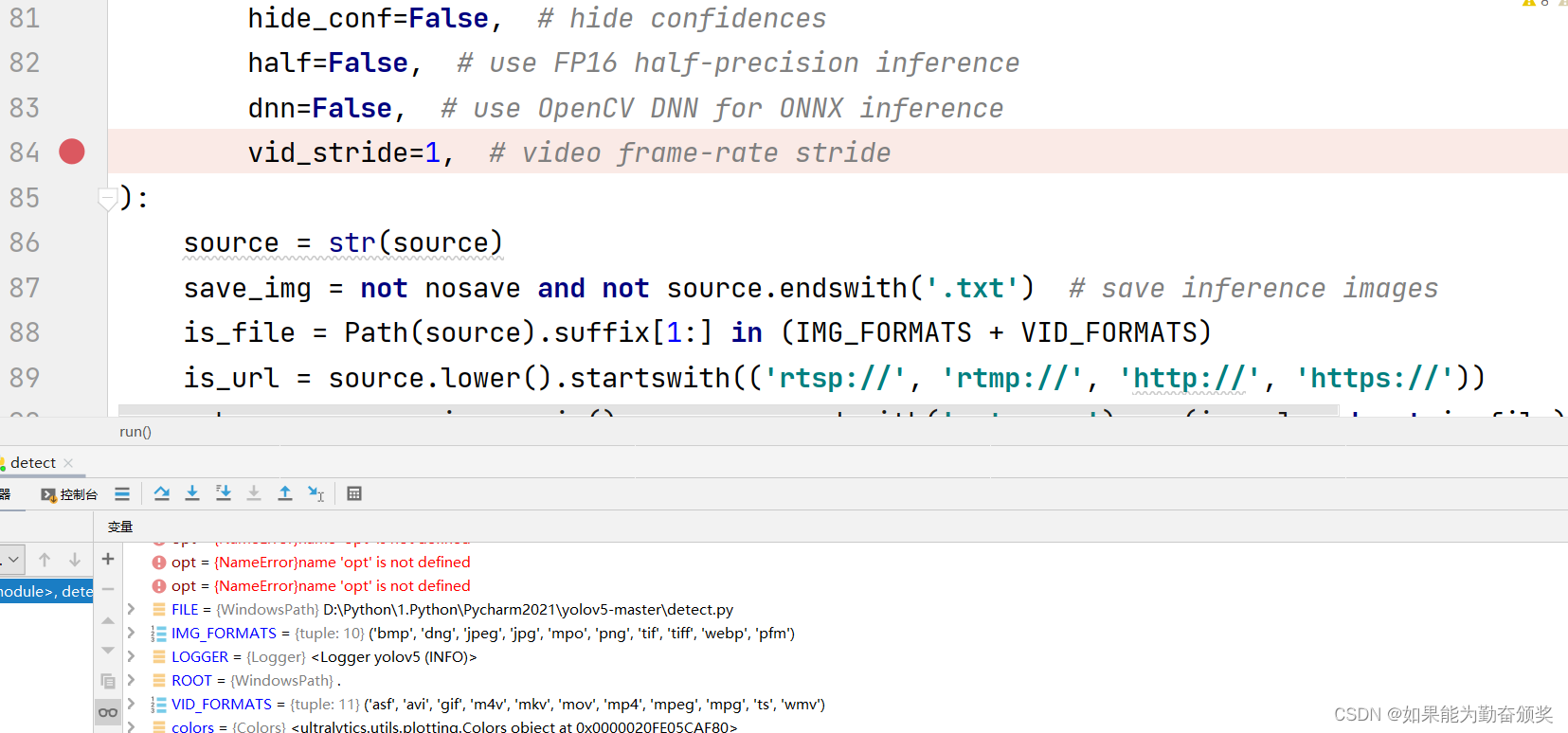Move watch down with triangle icon
This screenshot has height=733, width=1568.
tap(108, 651)
